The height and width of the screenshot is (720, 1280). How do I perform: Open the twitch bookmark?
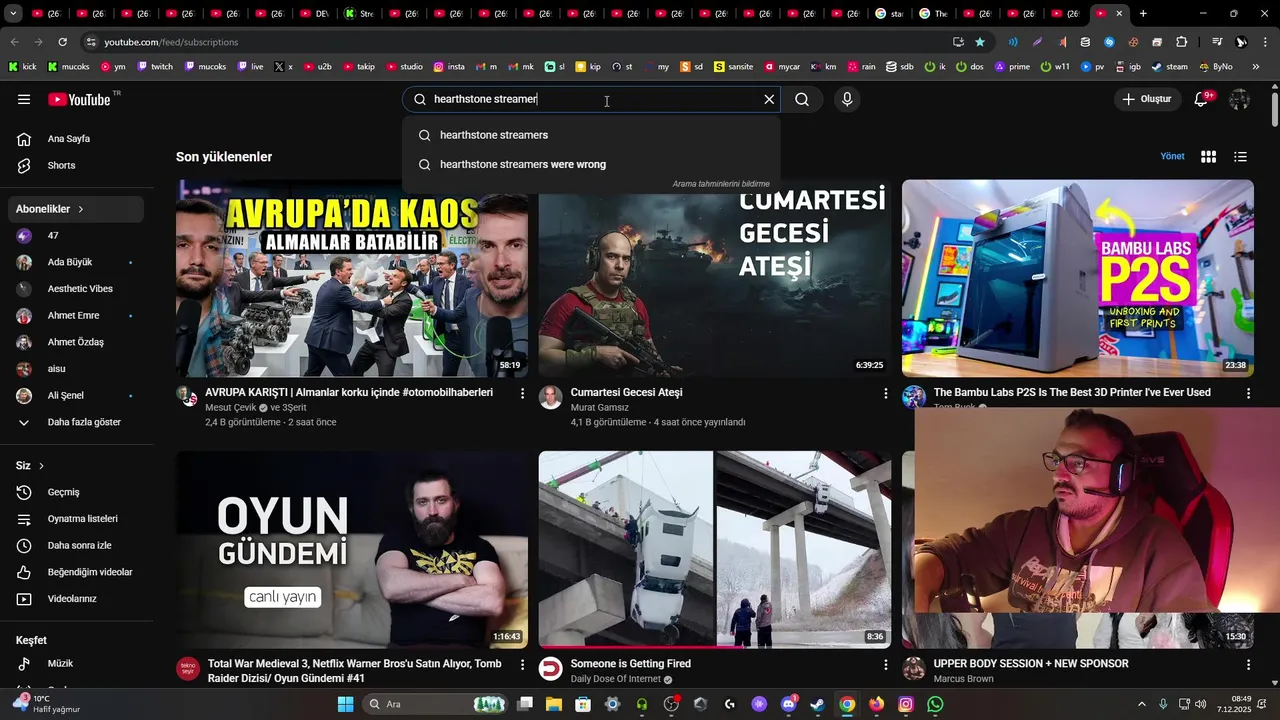(155, 67)
